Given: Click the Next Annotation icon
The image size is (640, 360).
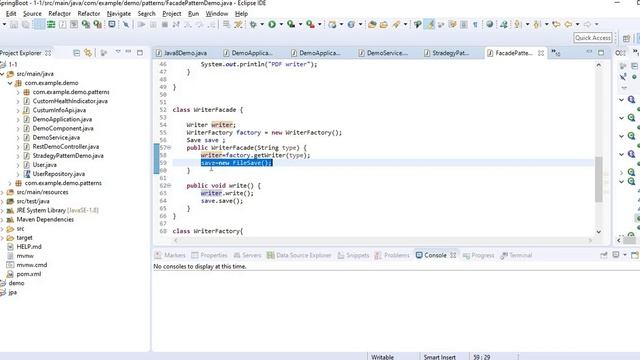Looking at the screenshot, I should pyautogui.click(x=518, y=24).
